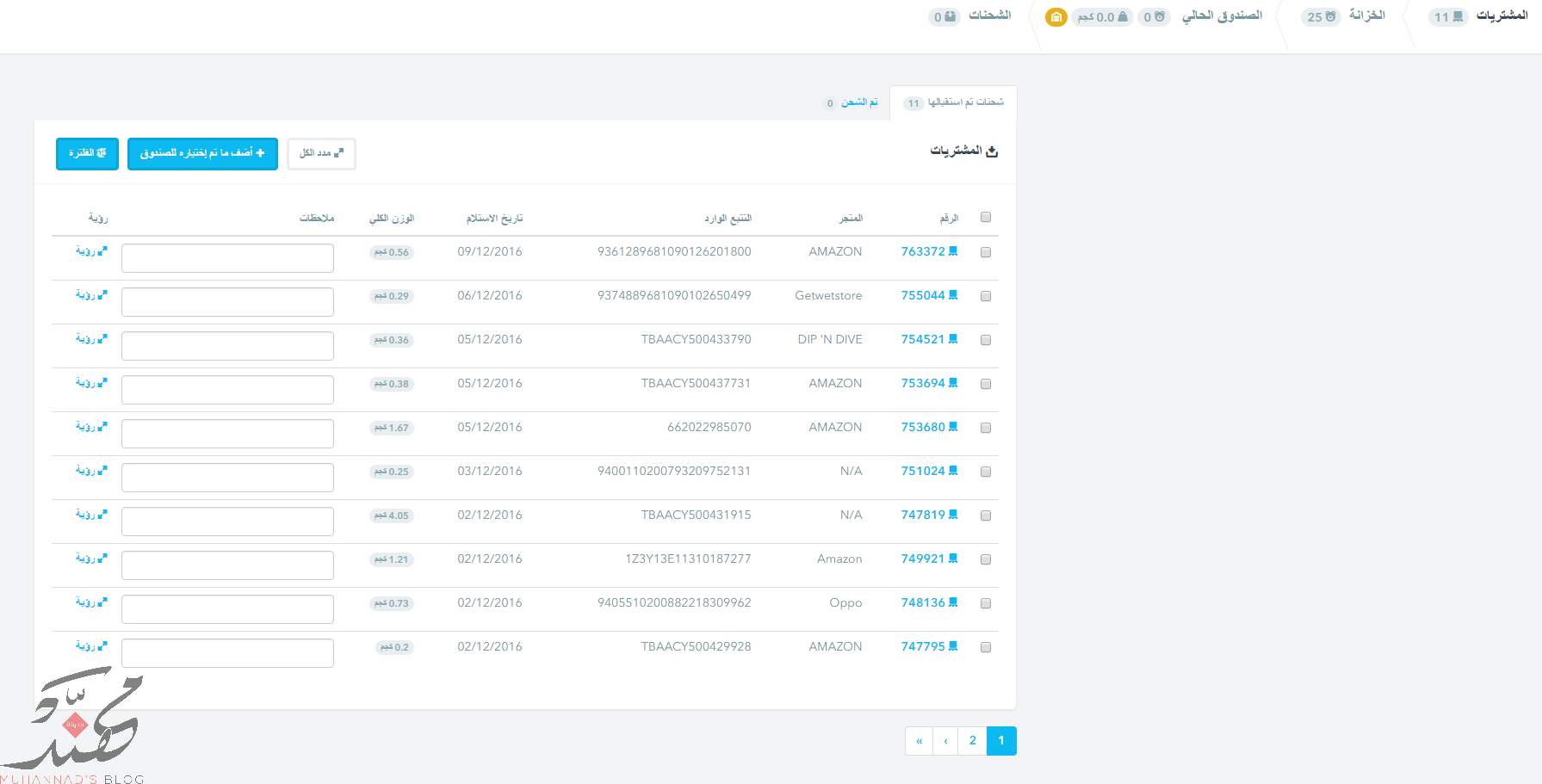
Task: Click the 0.0 kg weight badge
Action: pyautogui.click(x=1102, y=17)
